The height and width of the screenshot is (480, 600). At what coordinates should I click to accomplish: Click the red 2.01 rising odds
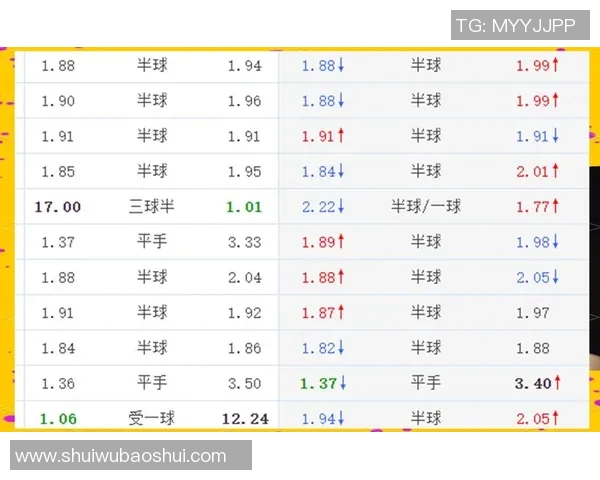(x=537, y=171)
